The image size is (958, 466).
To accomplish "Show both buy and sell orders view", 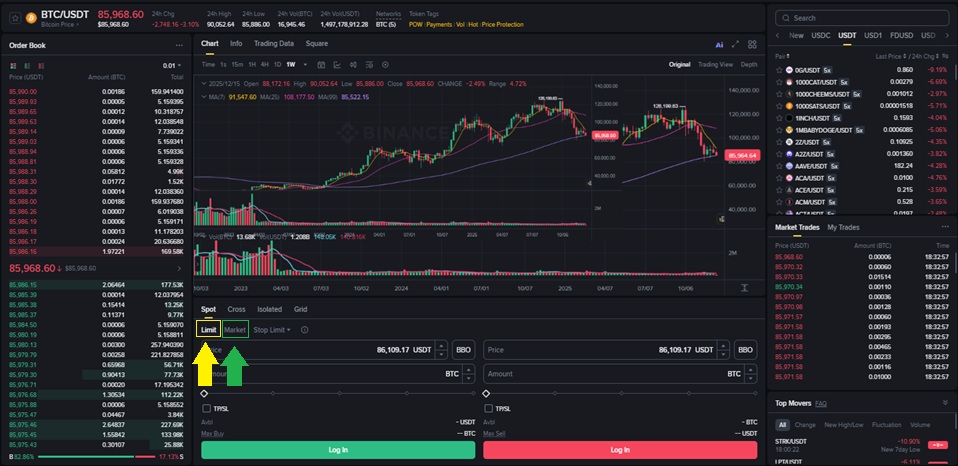I will pos(13,65).
